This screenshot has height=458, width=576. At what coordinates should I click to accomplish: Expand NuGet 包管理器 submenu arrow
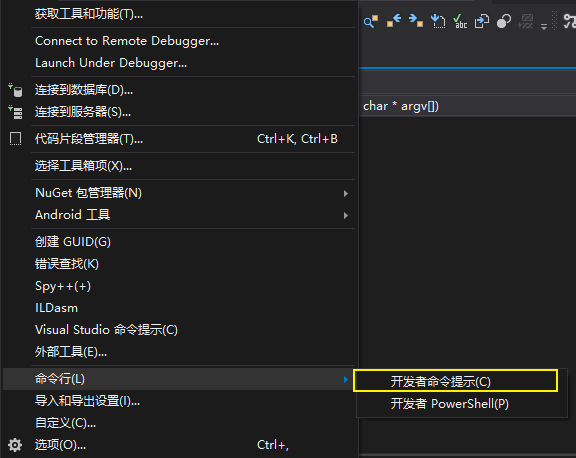pos(346,193)
